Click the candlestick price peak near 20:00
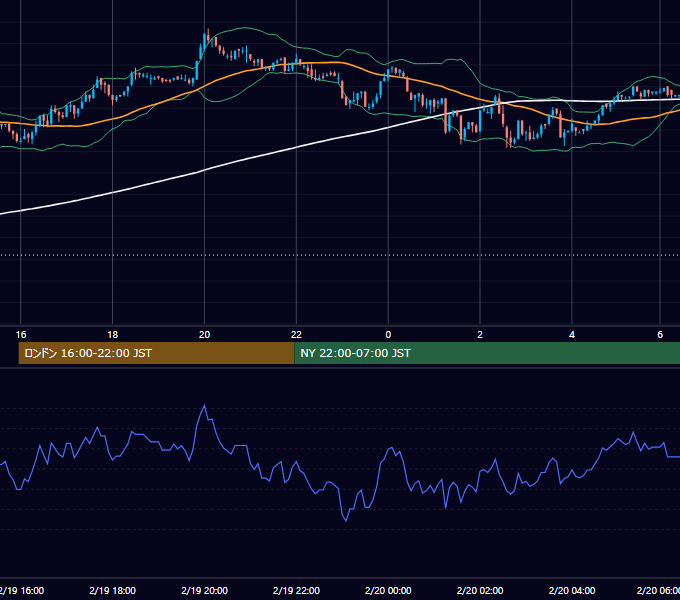The height and width of the screenshot is (600, 680). pyautogui.click(x=208, y=35)
